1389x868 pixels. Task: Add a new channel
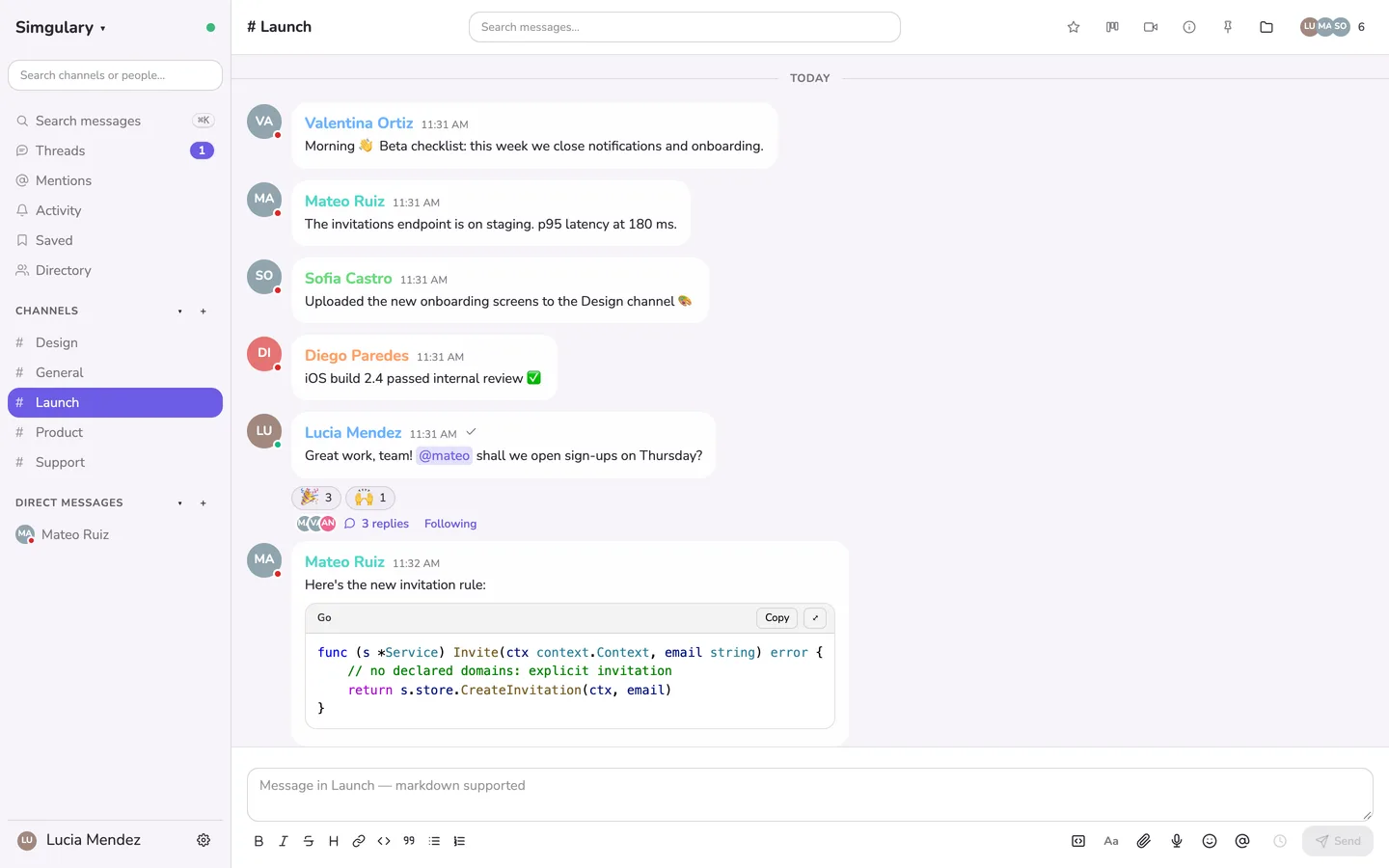click(204, 312)
